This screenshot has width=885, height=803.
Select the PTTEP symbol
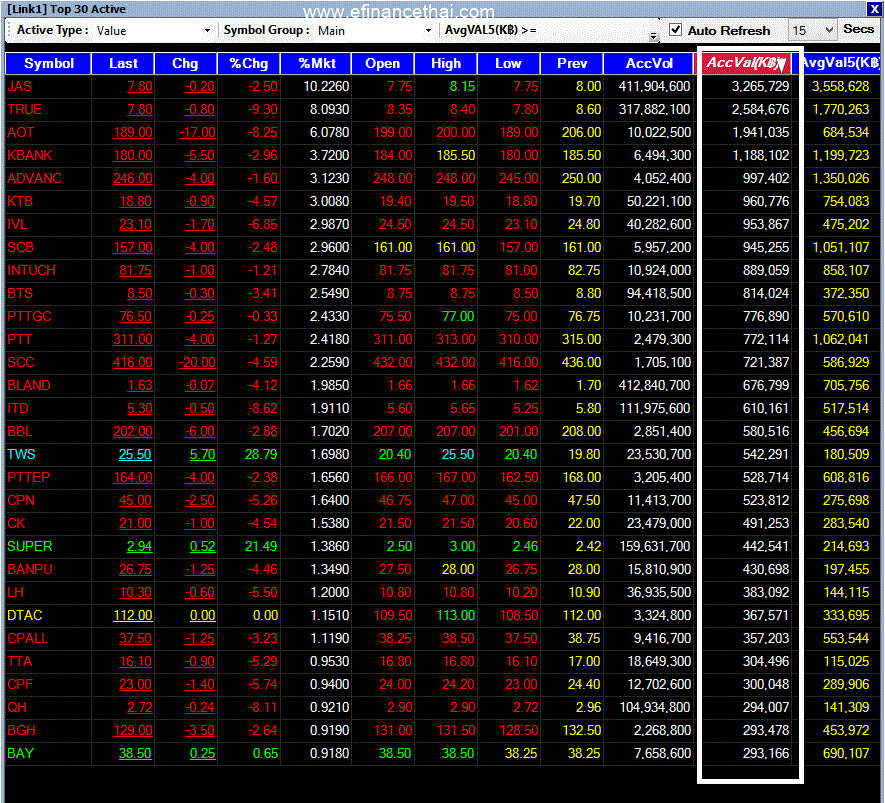29,477
